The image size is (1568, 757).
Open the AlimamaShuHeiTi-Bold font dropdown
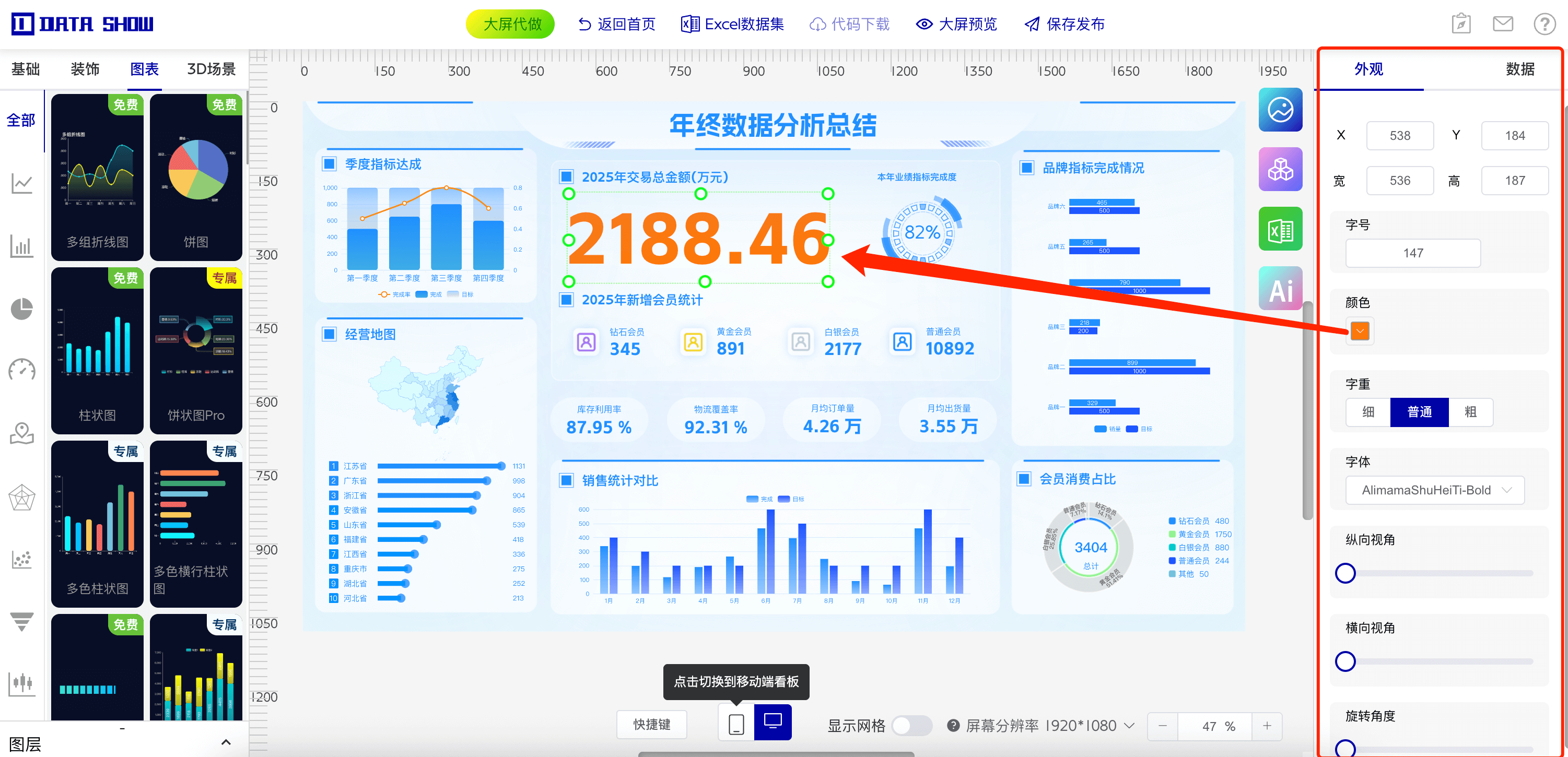point(1434,490)
